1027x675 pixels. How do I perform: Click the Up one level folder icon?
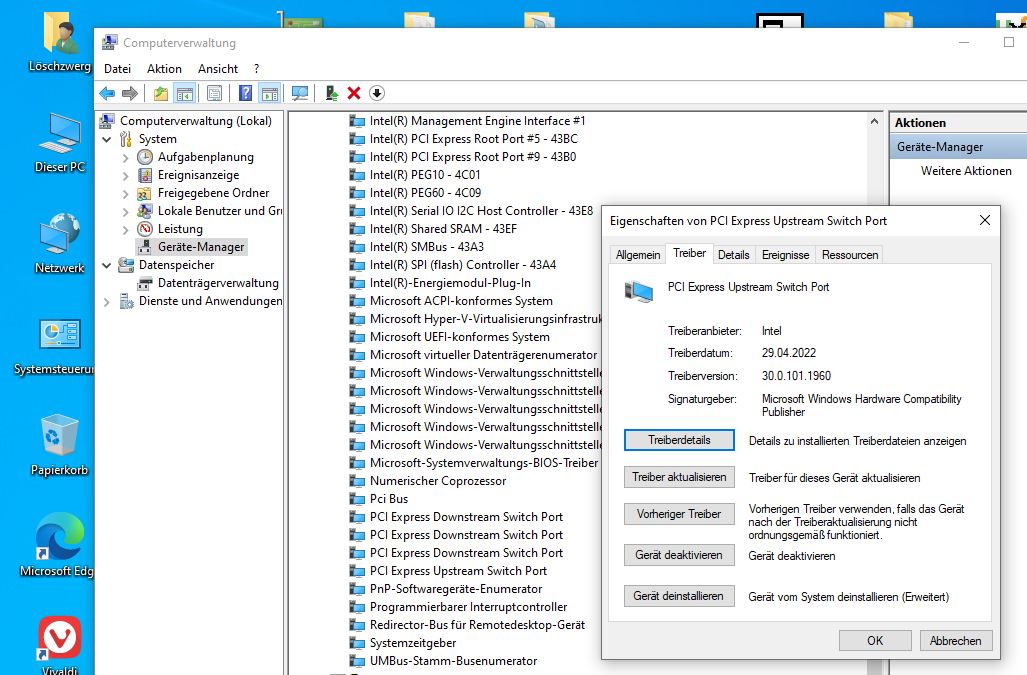[160, 94]
